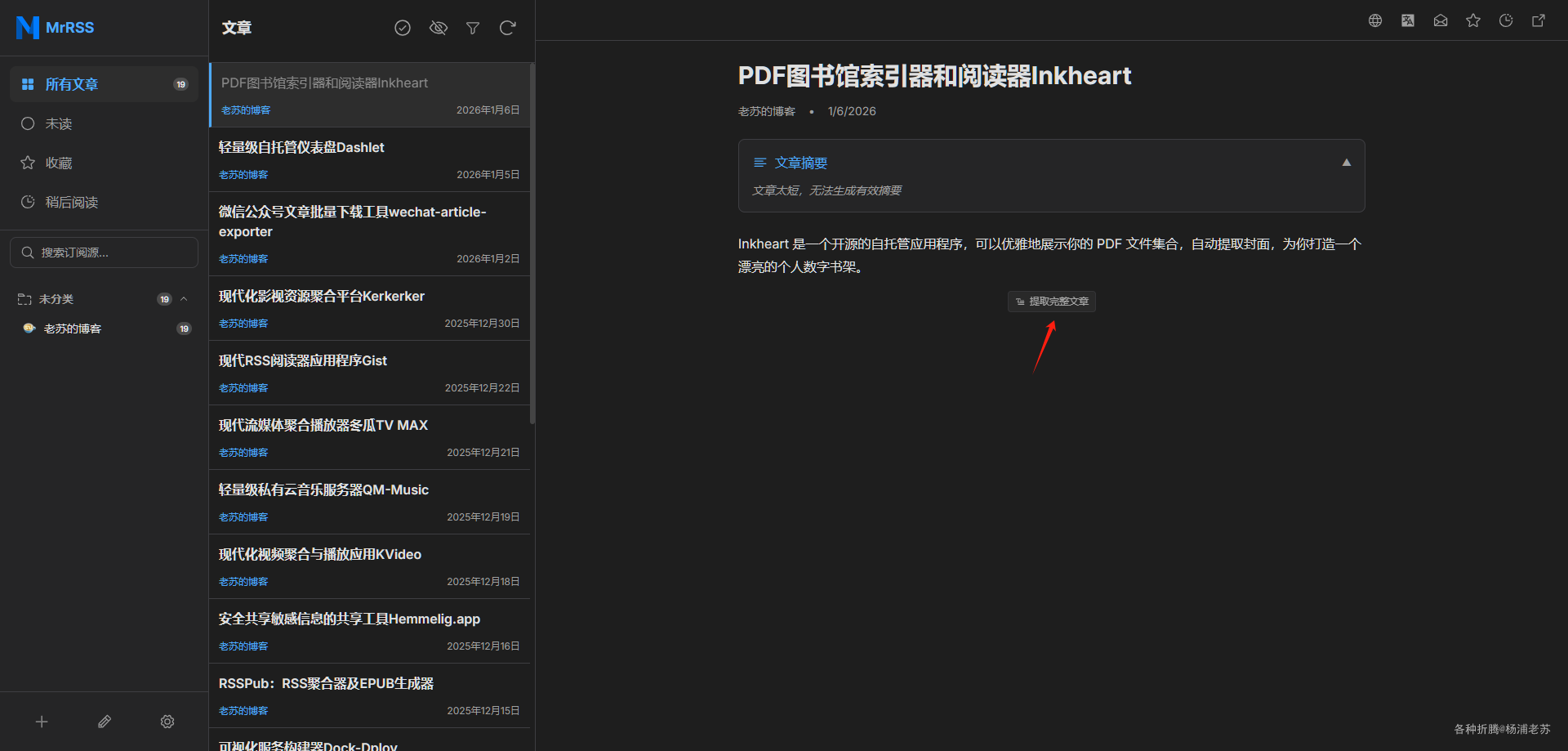Image resolution: width=1568 pixels, height=751 pixels.
Task: Click the reader date 1/6/2026
Action: coord(852,111)
